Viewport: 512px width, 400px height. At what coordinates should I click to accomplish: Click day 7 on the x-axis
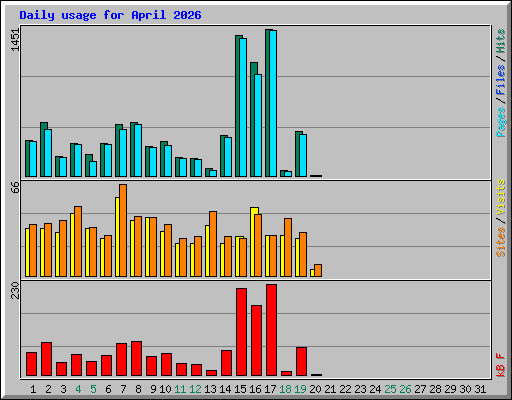tap(123, 389)
